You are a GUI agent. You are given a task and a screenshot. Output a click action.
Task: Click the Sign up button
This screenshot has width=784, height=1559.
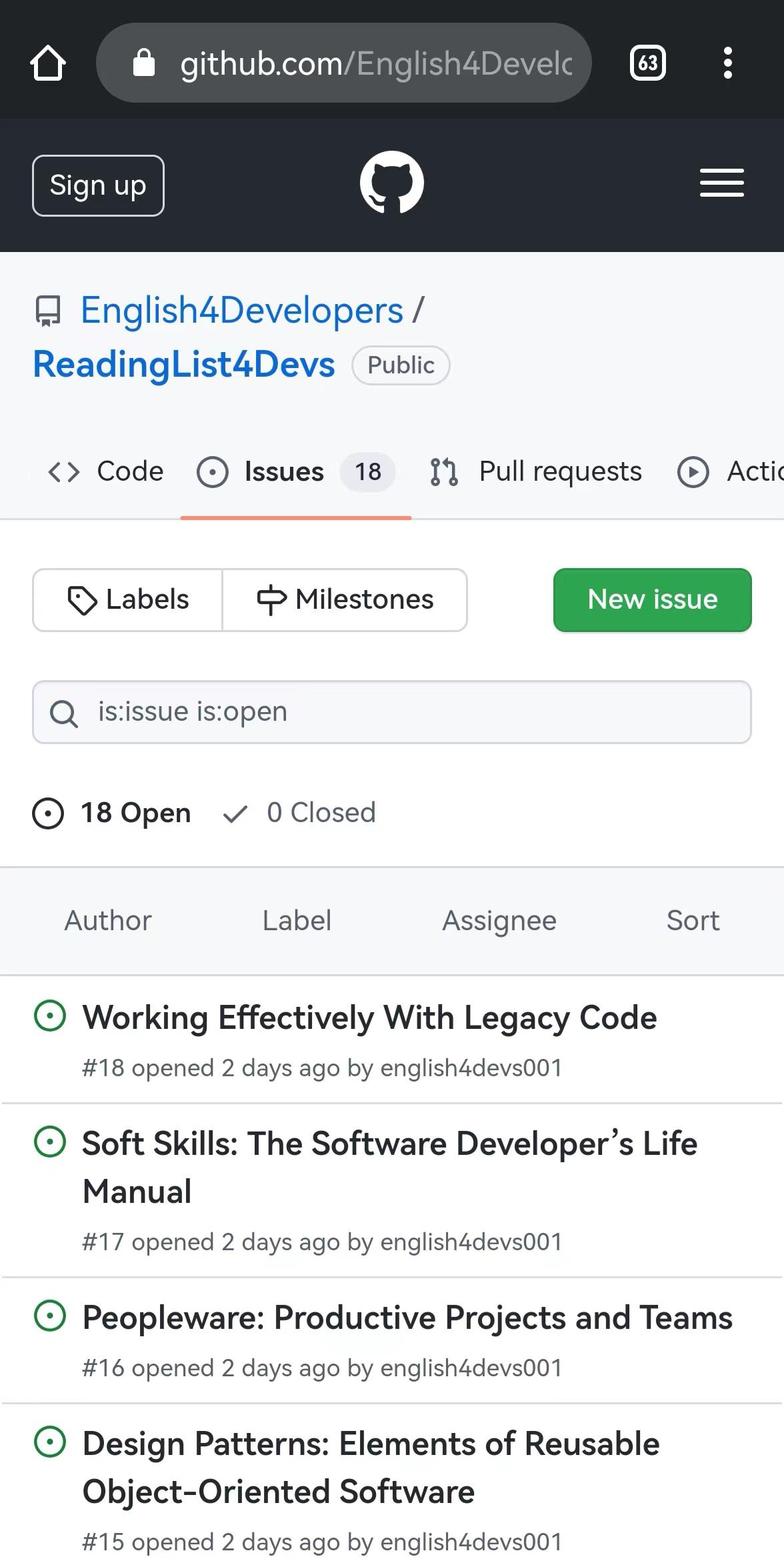[x=98, y=185]
